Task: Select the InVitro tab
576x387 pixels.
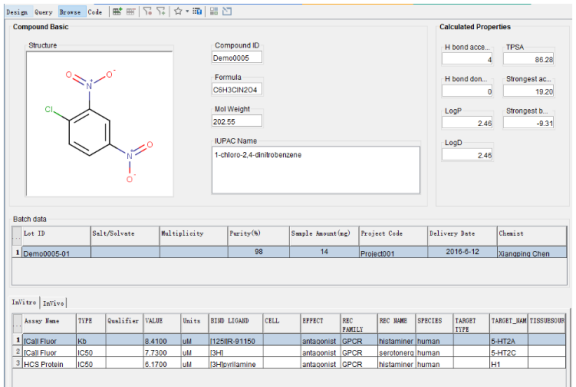Action: click(x=24, y=302)
